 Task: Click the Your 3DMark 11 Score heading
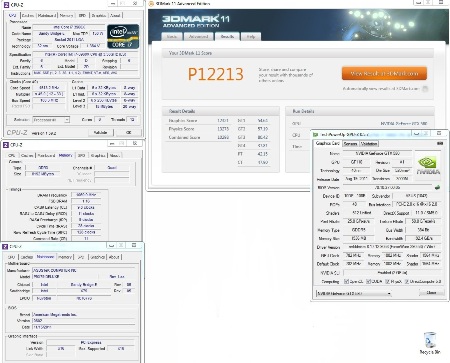[x=190, y=53]
